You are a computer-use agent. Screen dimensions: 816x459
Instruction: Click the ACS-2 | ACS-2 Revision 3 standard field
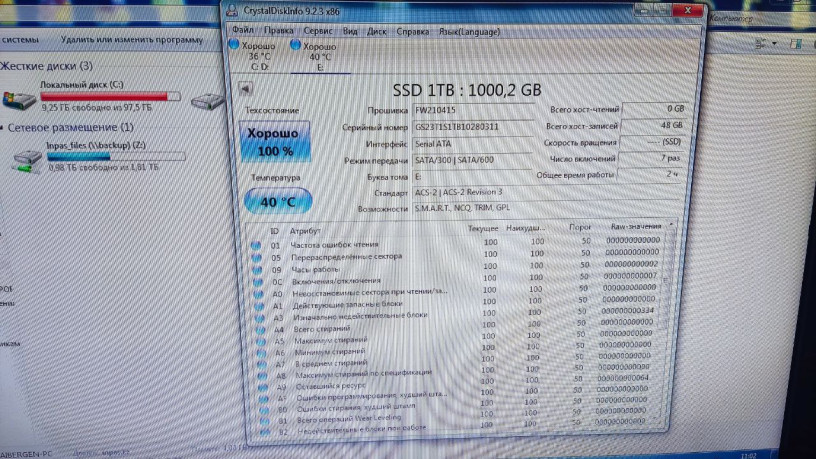[x=546, y=192]
